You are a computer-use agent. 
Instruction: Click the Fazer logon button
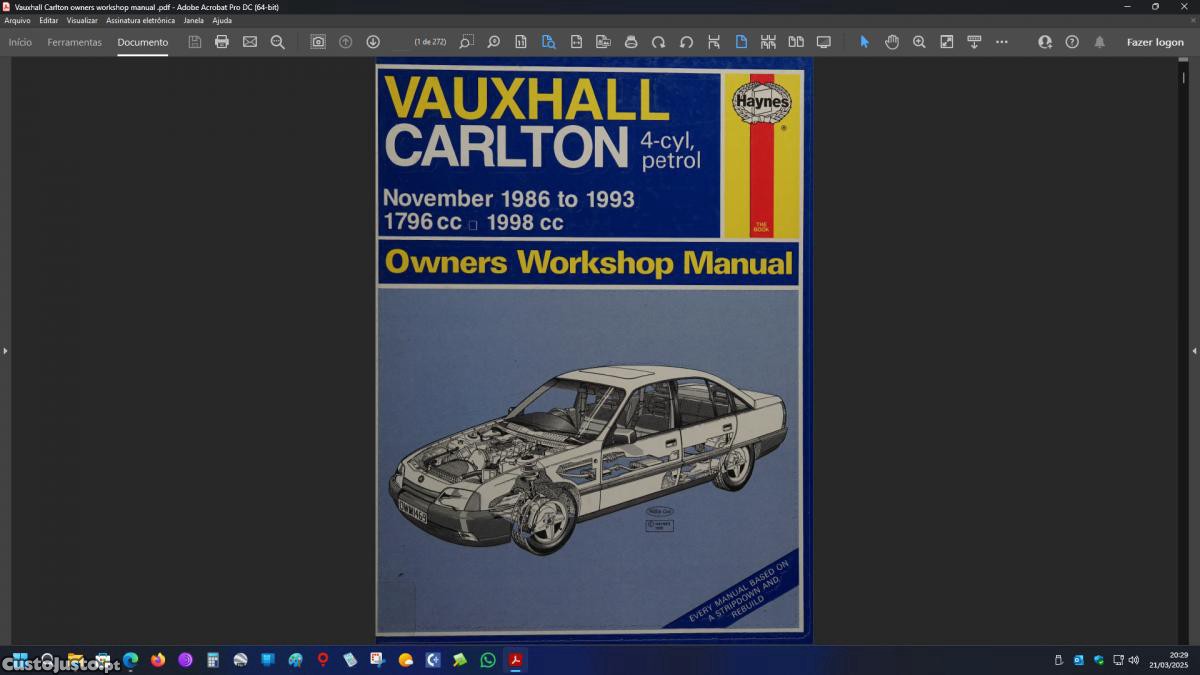pos(1155,42)
